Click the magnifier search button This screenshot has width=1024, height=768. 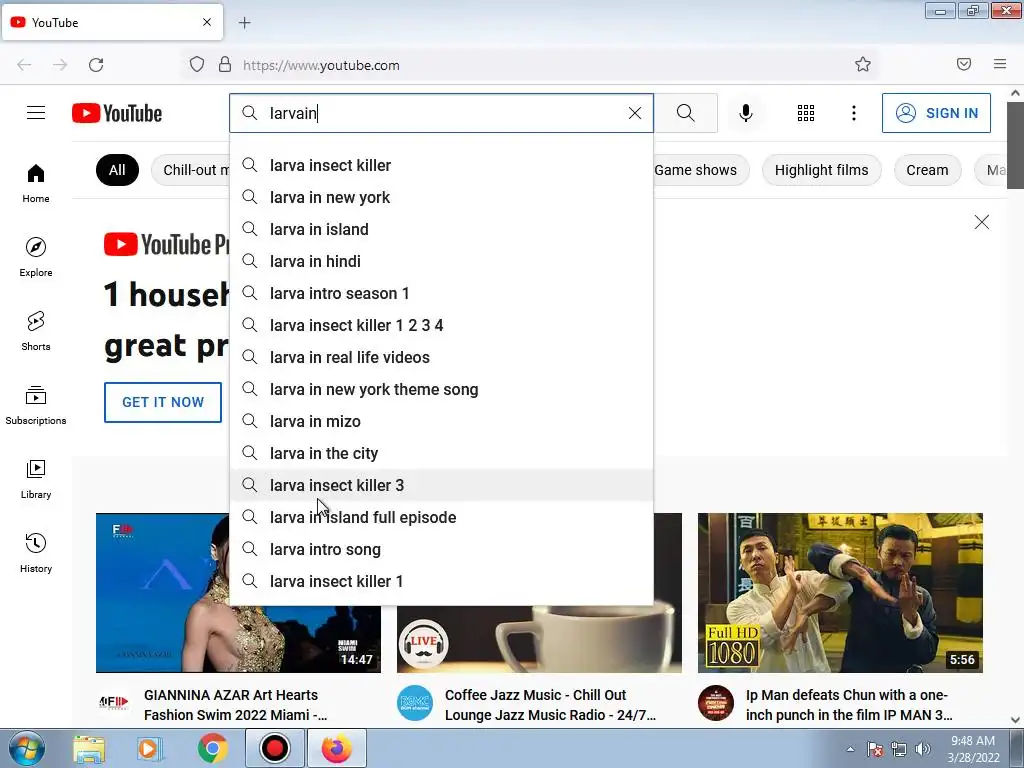pyautogui.click(x=686, y=113)
